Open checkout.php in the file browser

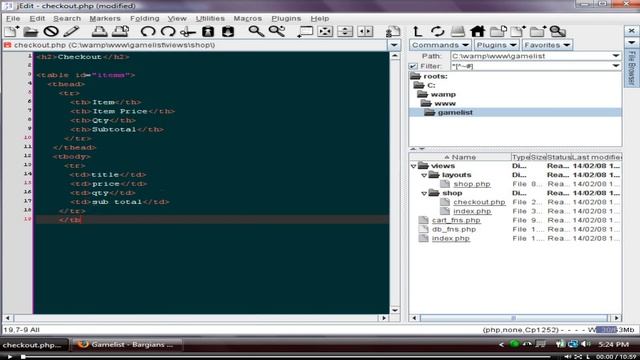pos(479,202)
